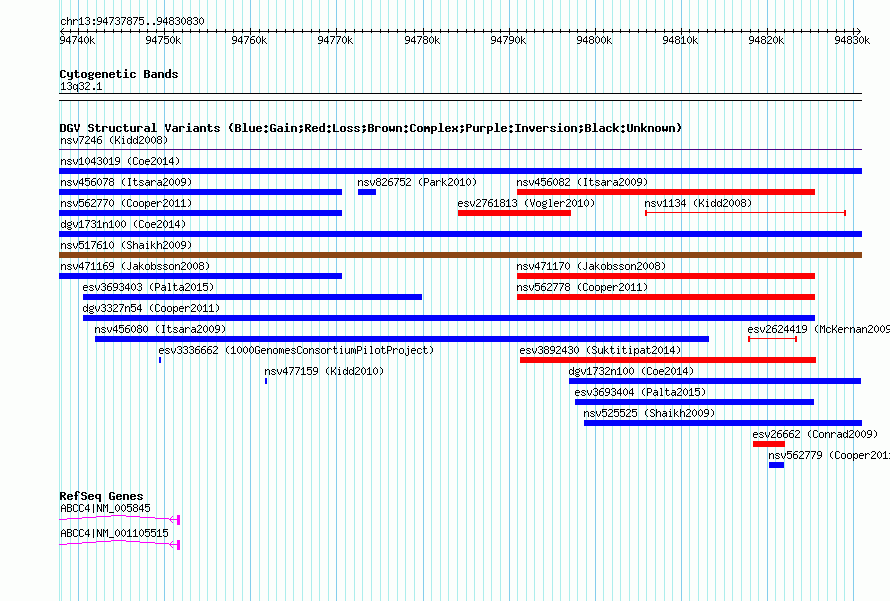Click the ABCC4|NM_005845 magenta gene arrow

point(120,519)
